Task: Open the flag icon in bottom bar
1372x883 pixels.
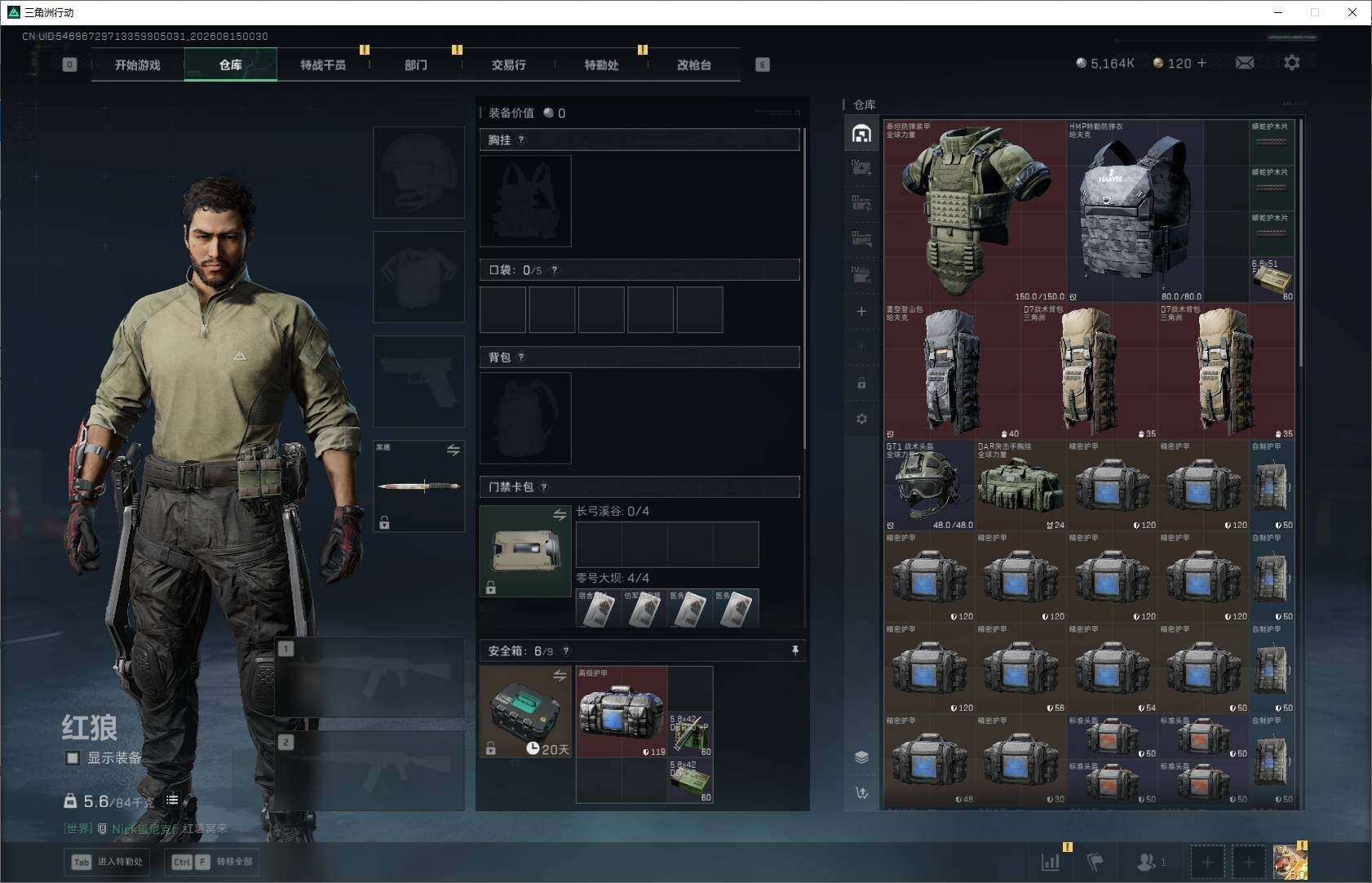Action: 1095,861
